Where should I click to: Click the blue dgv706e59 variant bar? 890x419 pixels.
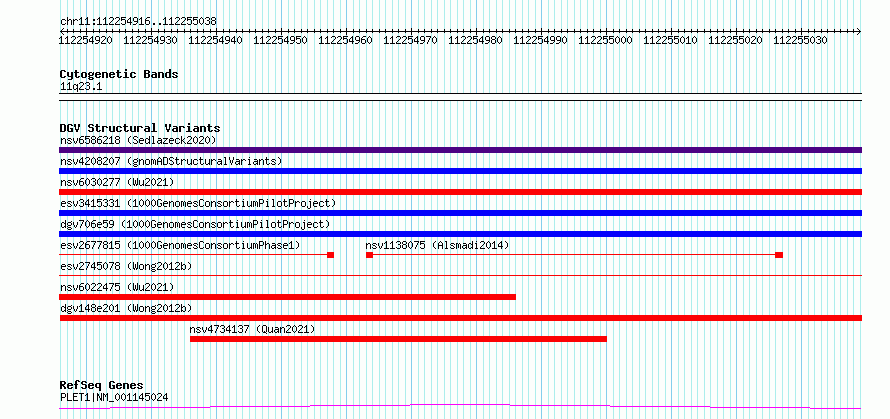(x=460, y=234)
